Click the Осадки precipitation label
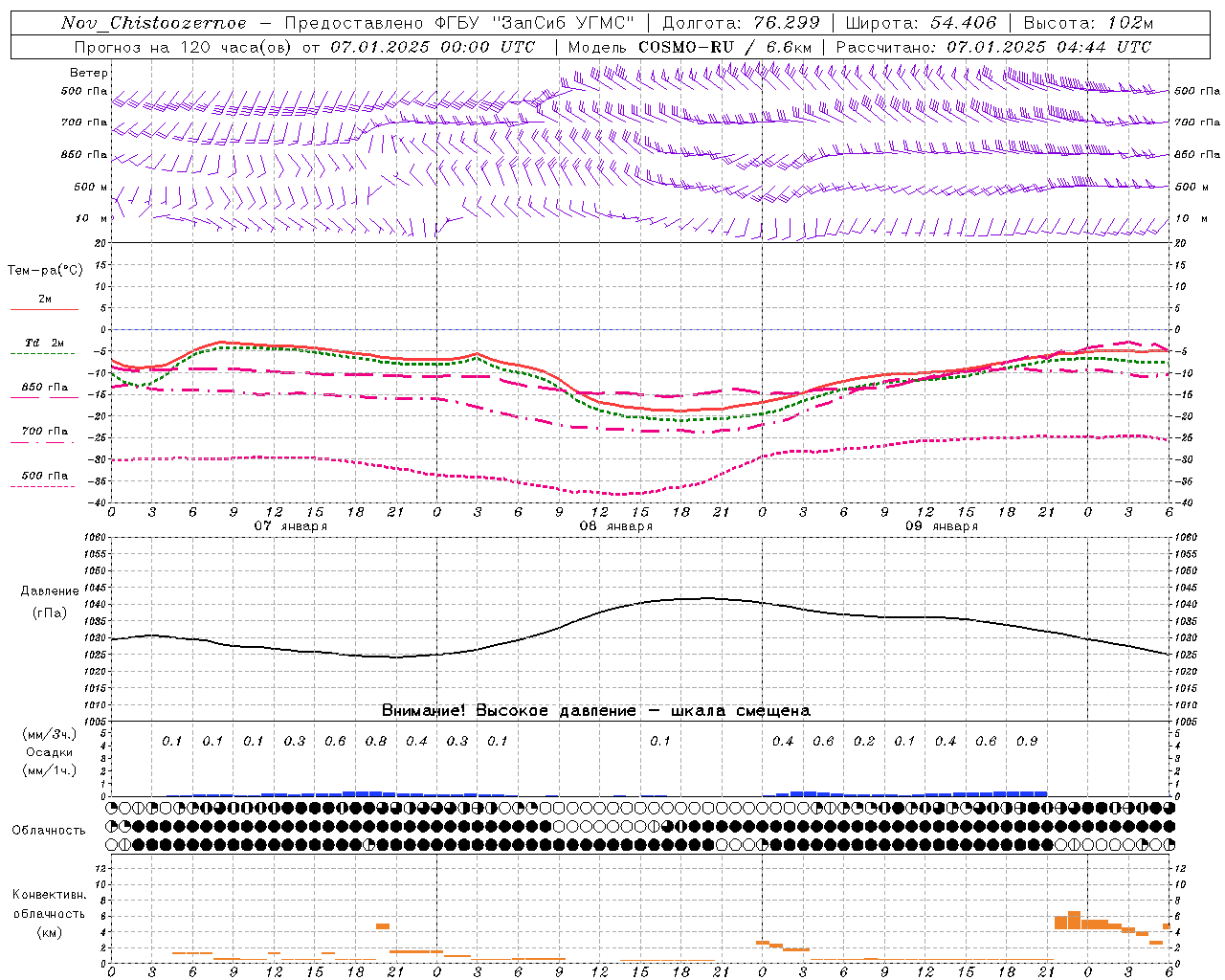Image resolution: width=1225 pixels, height=980 pixels. 50,752
